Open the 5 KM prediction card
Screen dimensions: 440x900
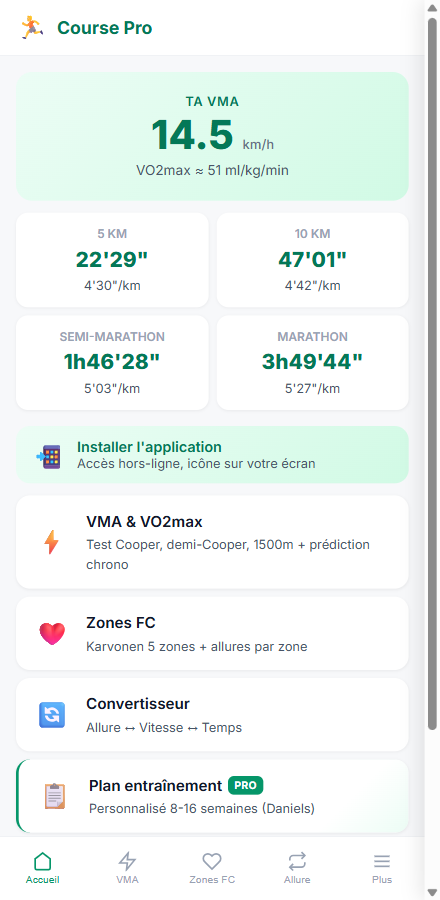pos(112,260)
